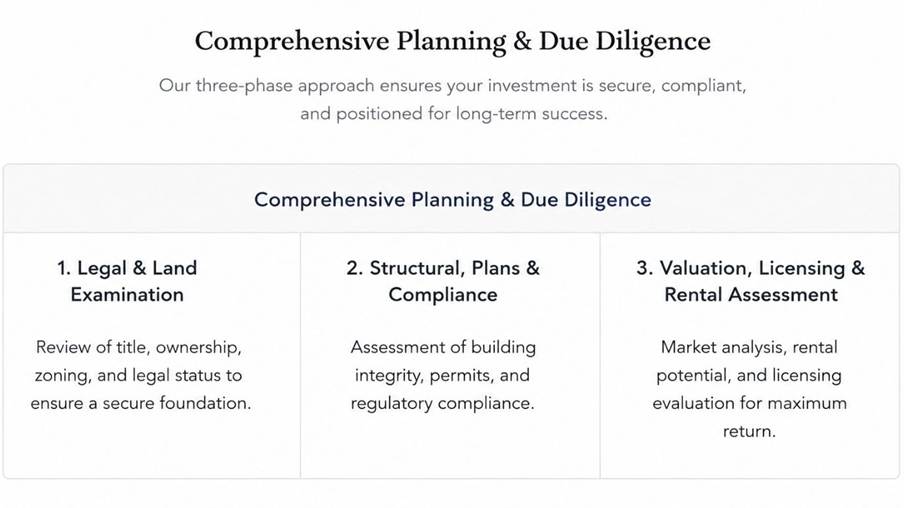Open the '2. Structural, Plans & Compliance' heading
904x508 pixels.
coord(443,281)
